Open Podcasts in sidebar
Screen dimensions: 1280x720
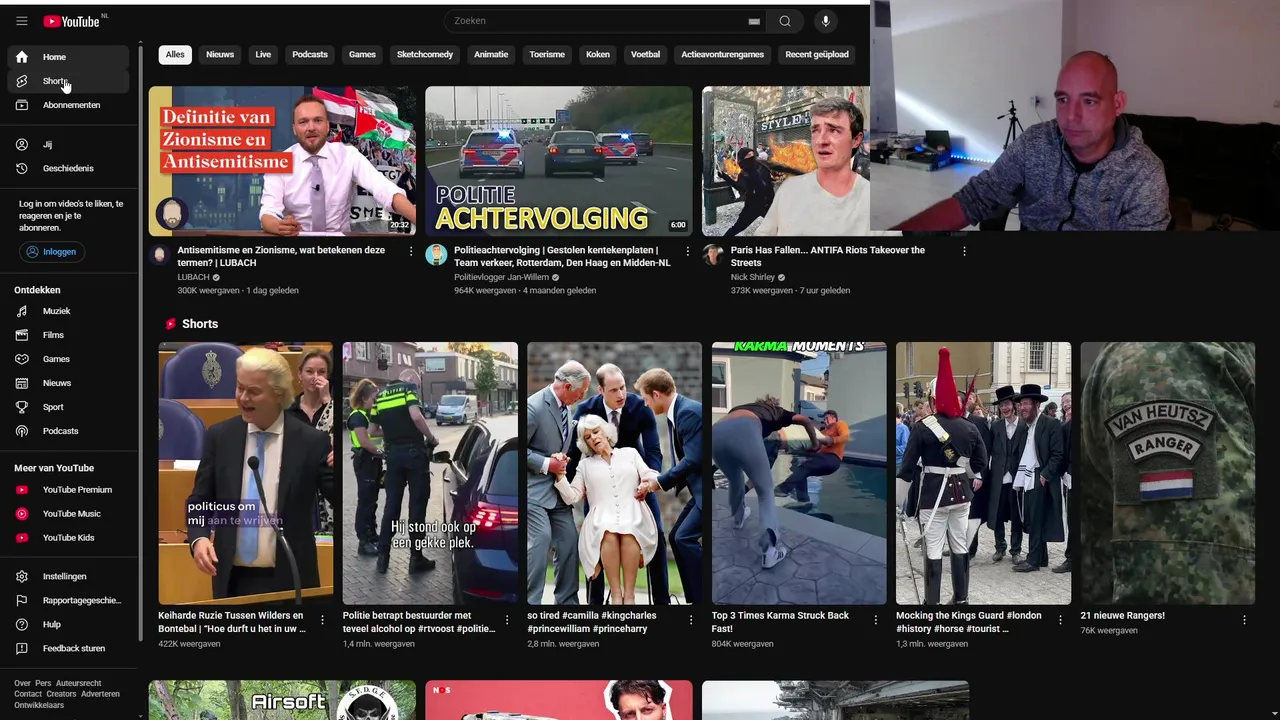68,431
